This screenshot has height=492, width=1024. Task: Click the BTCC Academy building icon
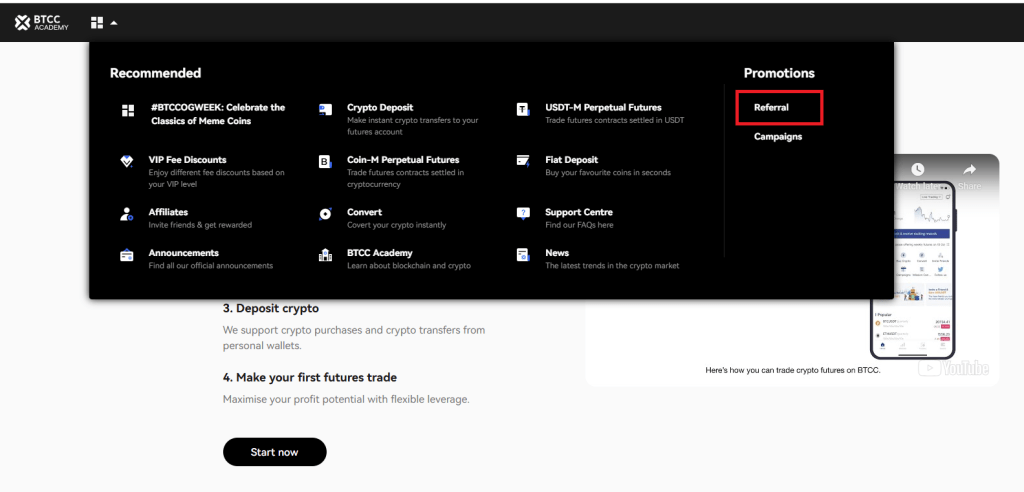point(325,255)
